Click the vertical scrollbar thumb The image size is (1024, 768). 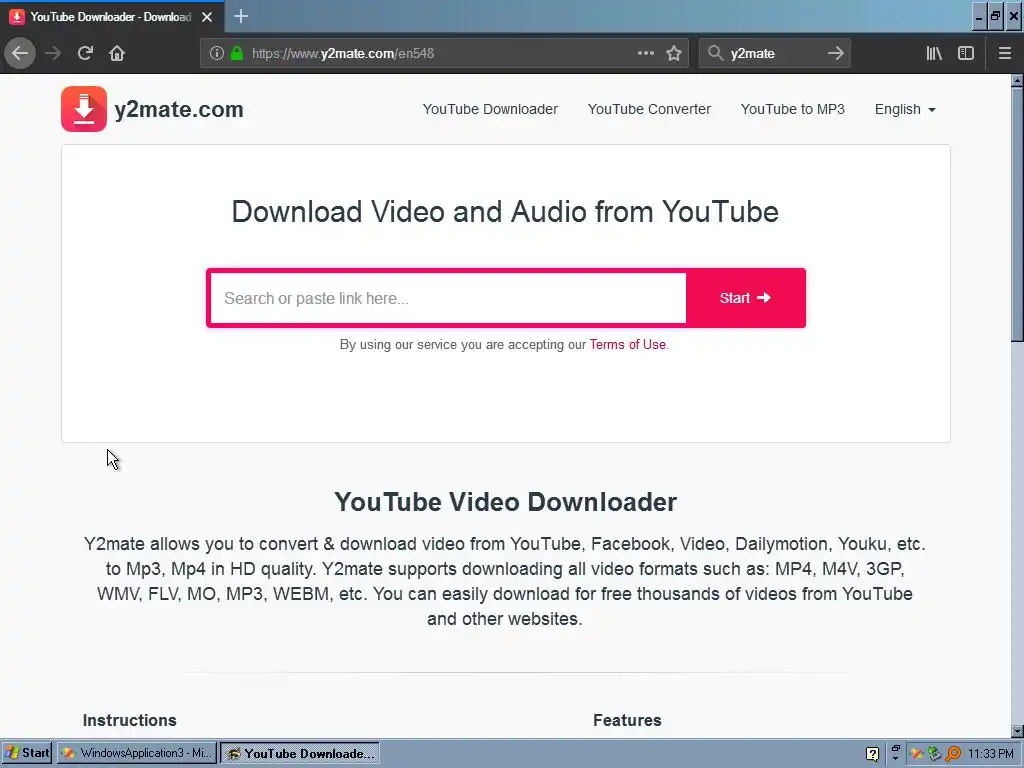coord(1017,214)
